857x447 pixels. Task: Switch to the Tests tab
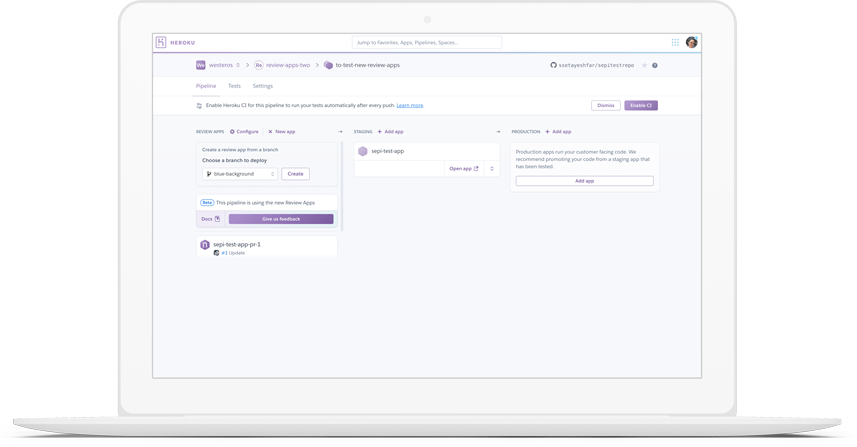pos(234,86)
